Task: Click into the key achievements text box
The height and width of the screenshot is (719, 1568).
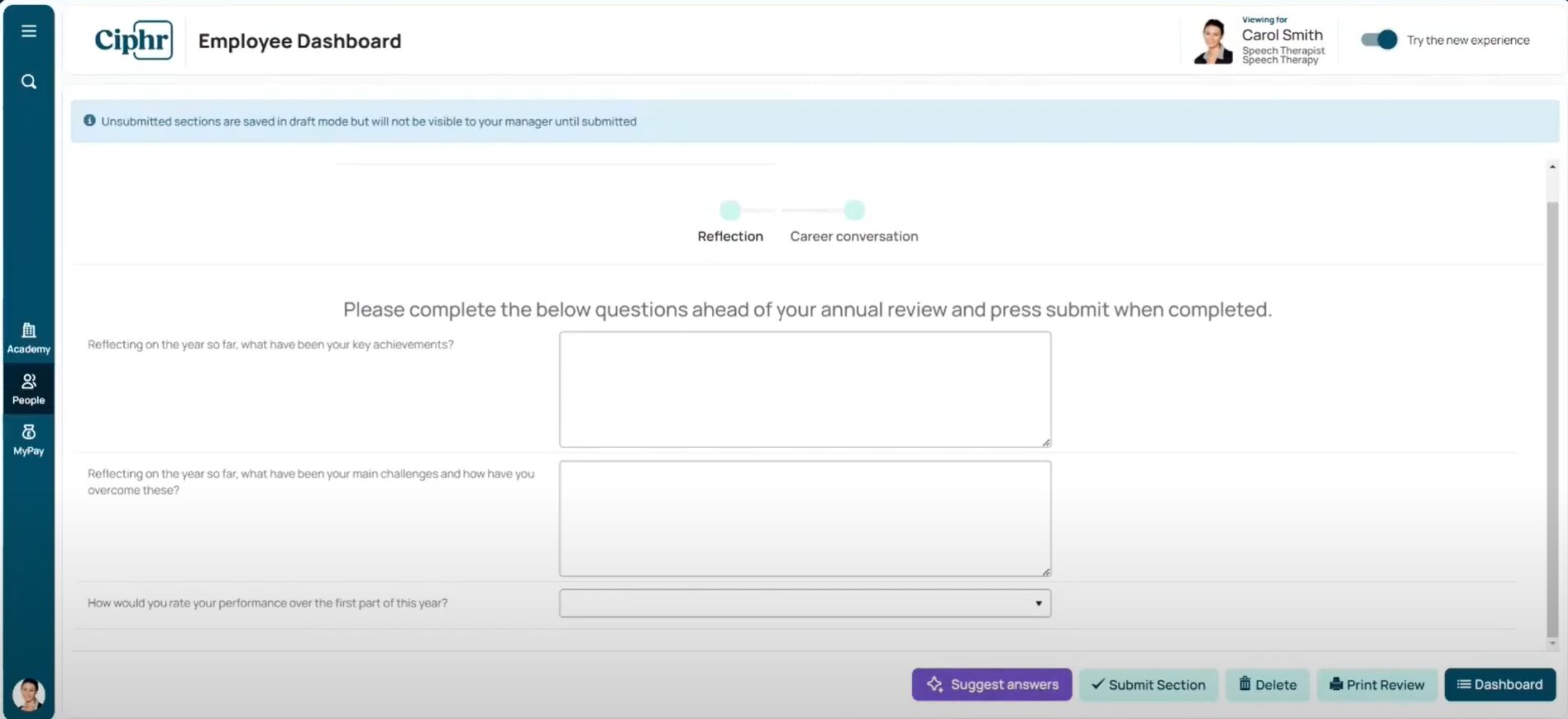Action: (x=805, y=389)
